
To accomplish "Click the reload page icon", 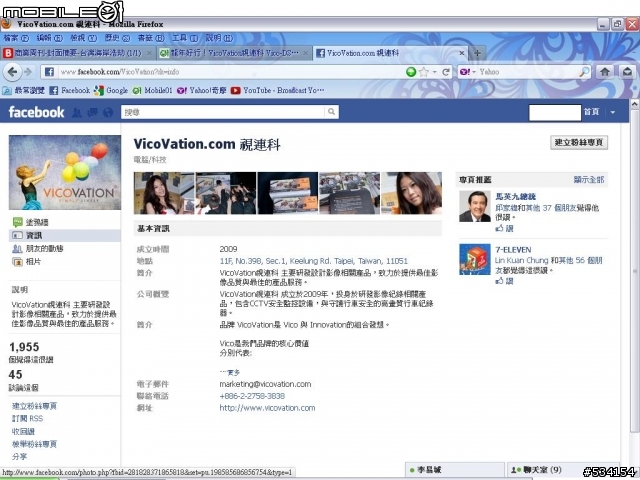I will pyautogui.click(x=446, y=72).
